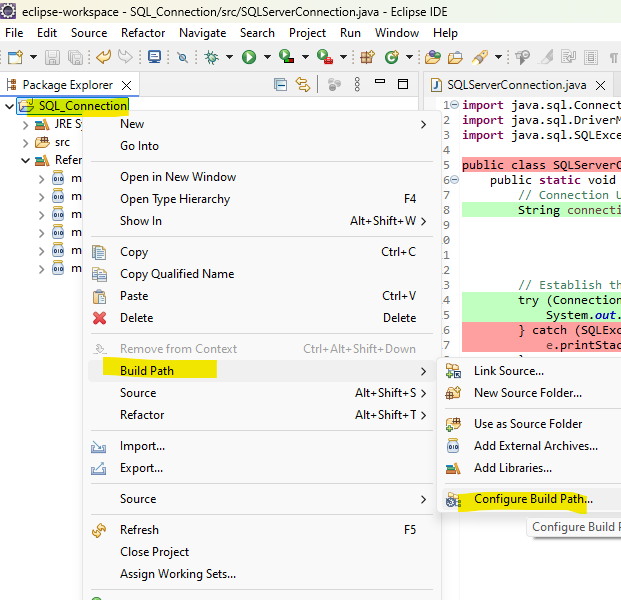Choose Close Project in context menu
Viewport: 621px width, 600px height.
261,552
